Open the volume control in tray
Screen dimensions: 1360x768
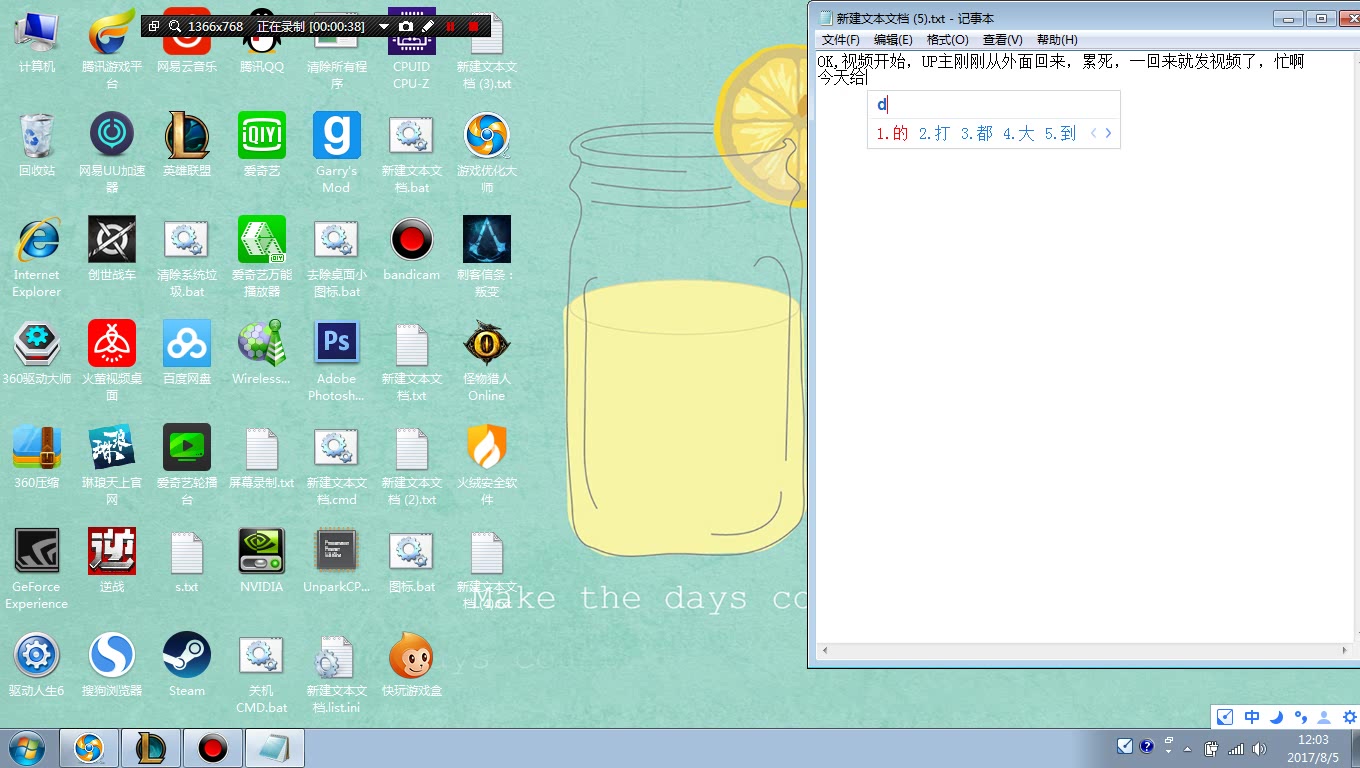coord(1259,748)
